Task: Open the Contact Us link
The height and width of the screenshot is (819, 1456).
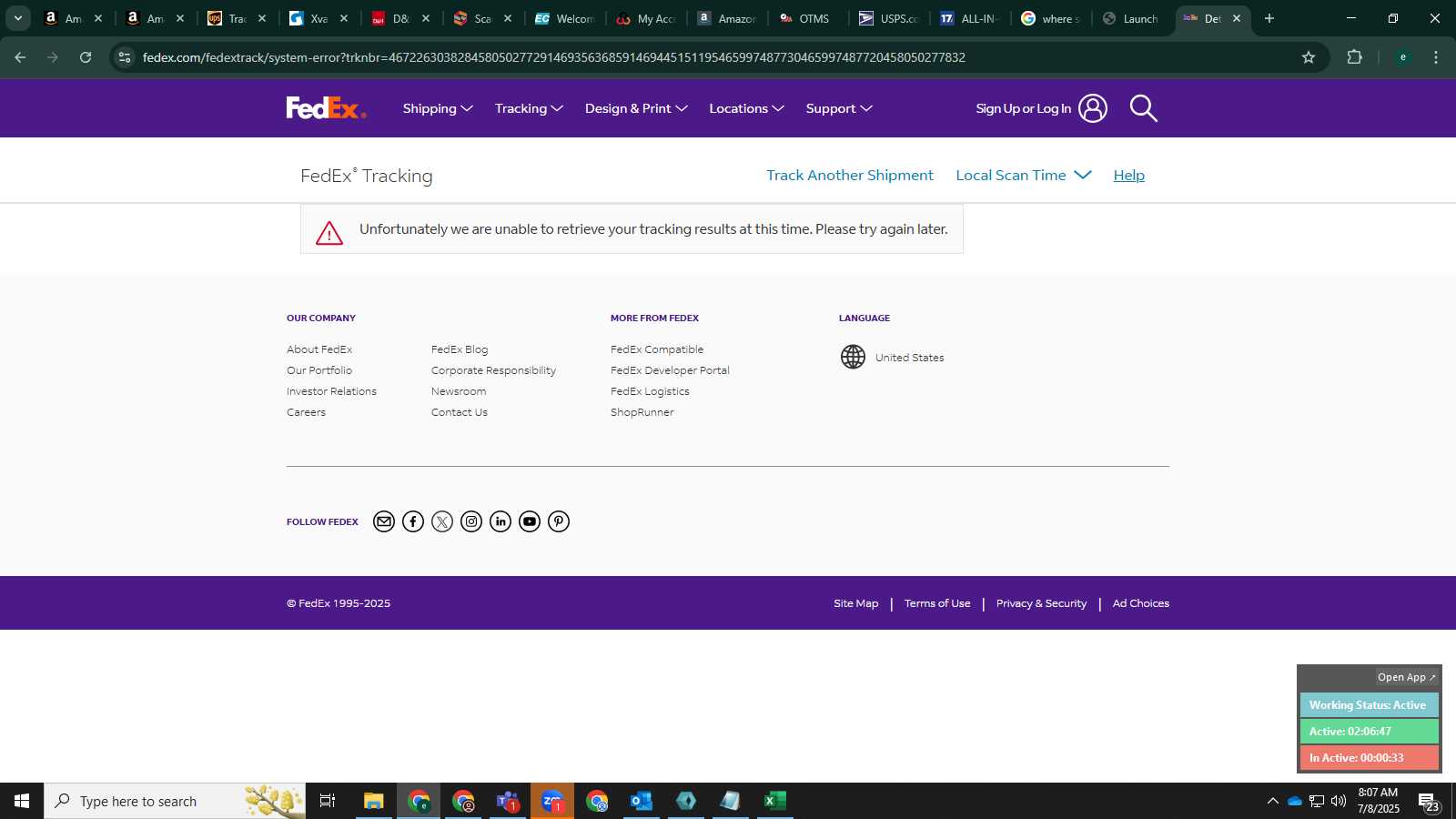Action: click(x=460, y=412)
